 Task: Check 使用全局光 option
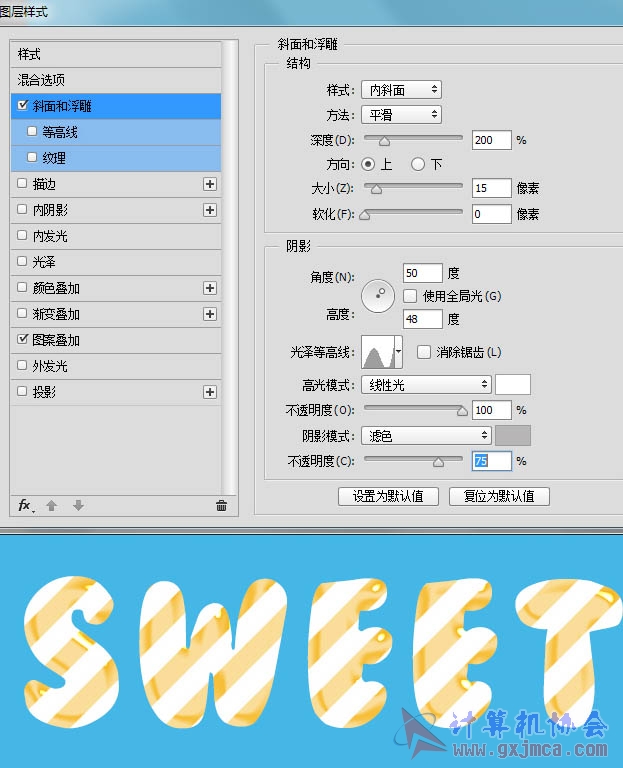click(x=410, y=296)
